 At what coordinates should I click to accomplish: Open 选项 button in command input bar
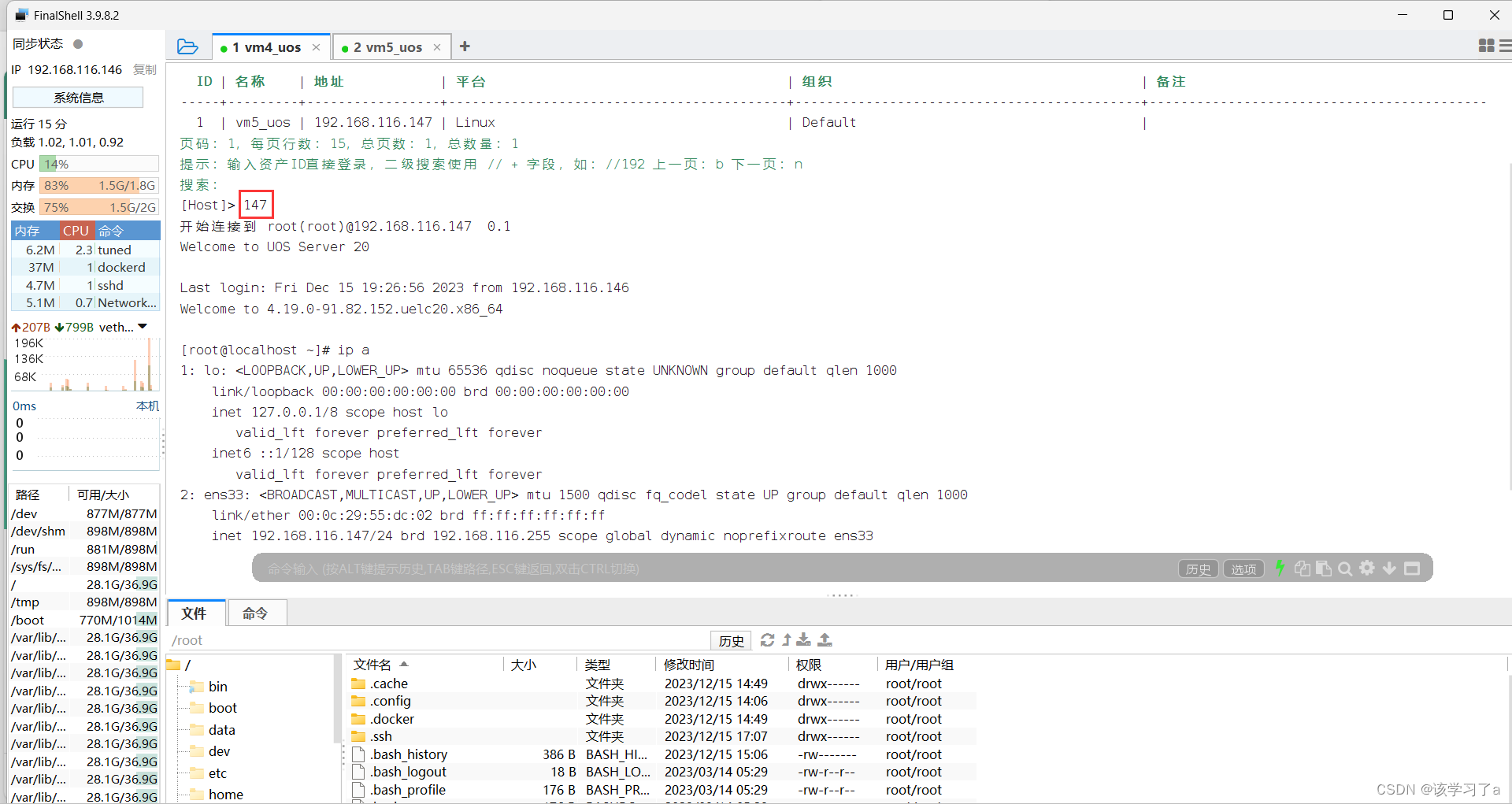pos(1244,569)
